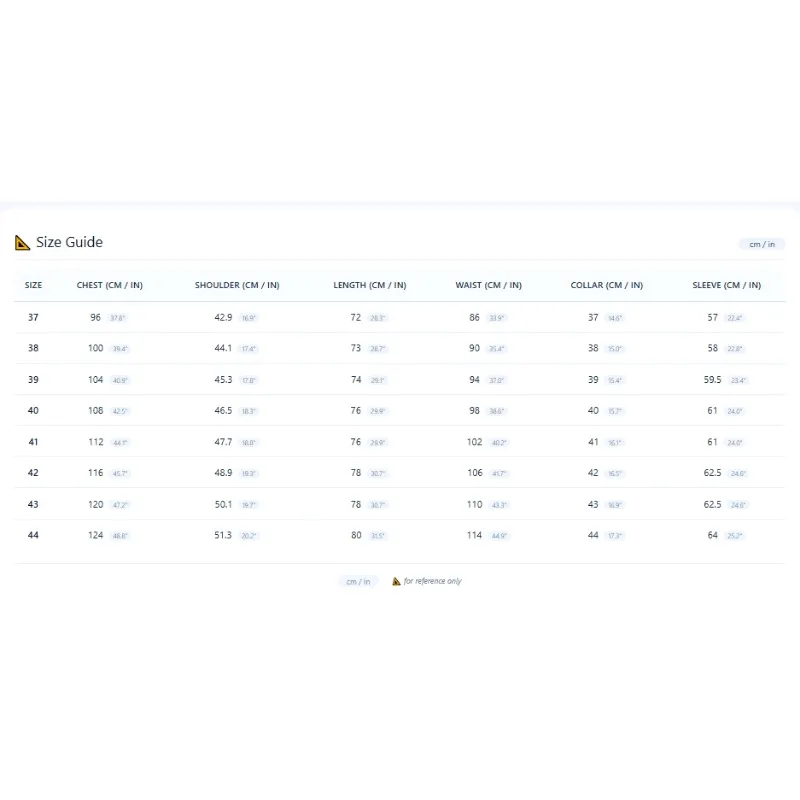Click the ruler icon beside Size Guide

pyautogui.click(x=22, y=243)
